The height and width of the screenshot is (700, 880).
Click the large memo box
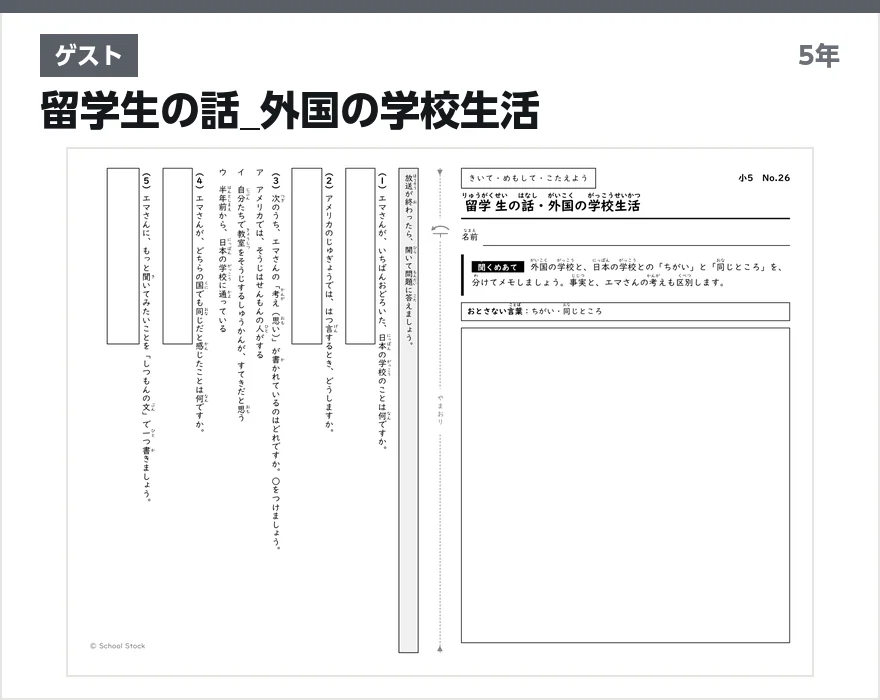tap(625, 485)
